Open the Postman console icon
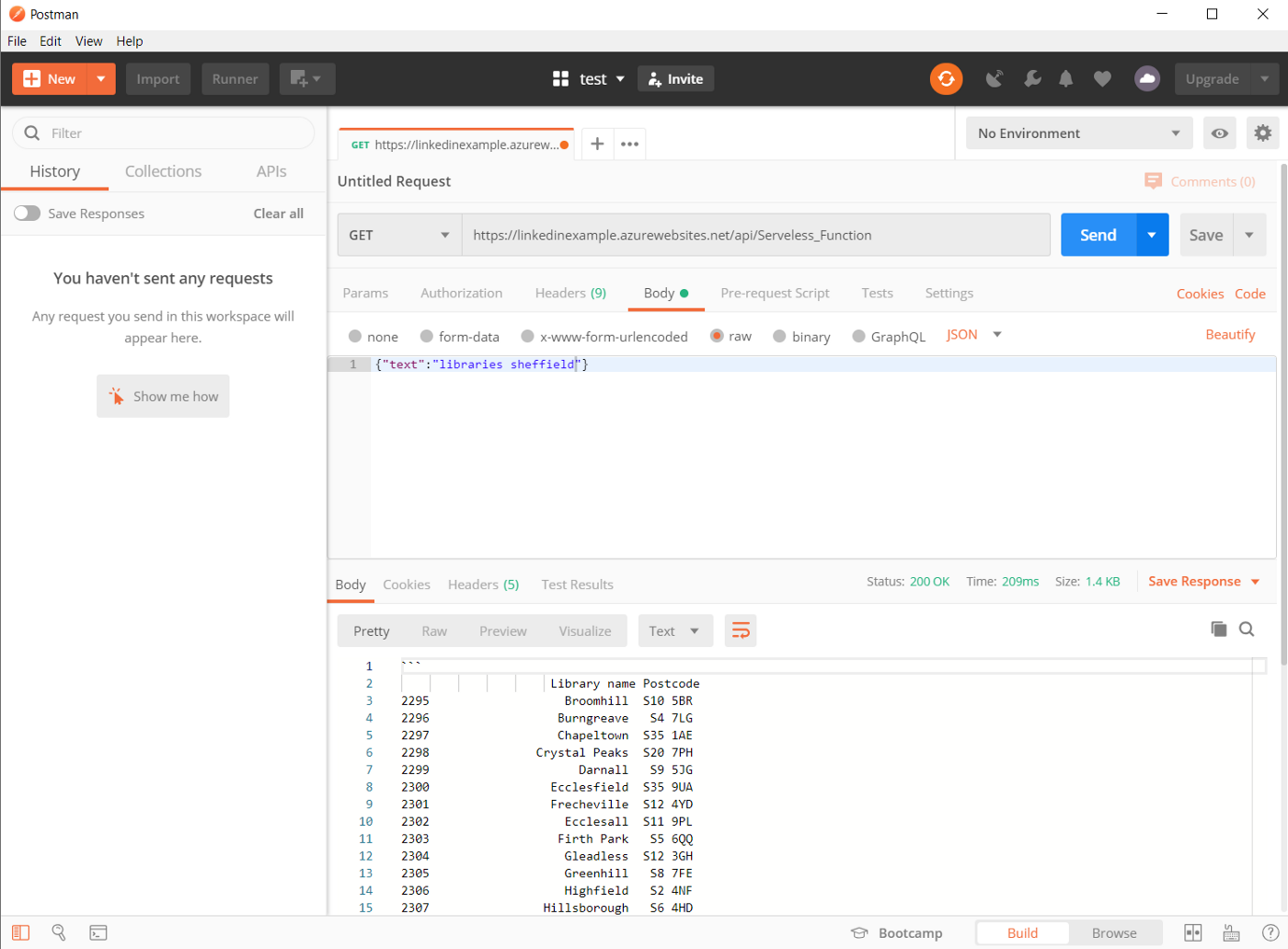Image resolution: width=1288 pixels, height=949 pixels. pyautogui.click(x=98, y=932)
